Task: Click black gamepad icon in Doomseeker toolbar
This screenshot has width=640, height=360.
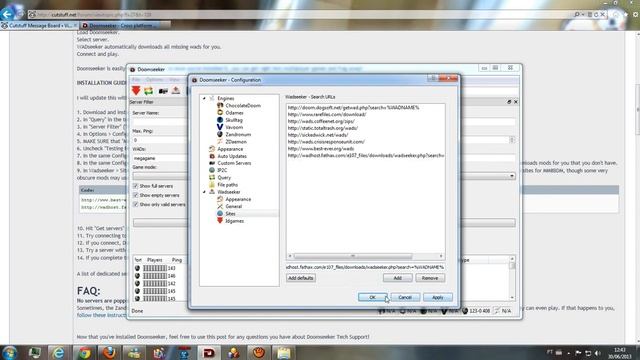Action: pyautogui.click(x=163, y=91)
